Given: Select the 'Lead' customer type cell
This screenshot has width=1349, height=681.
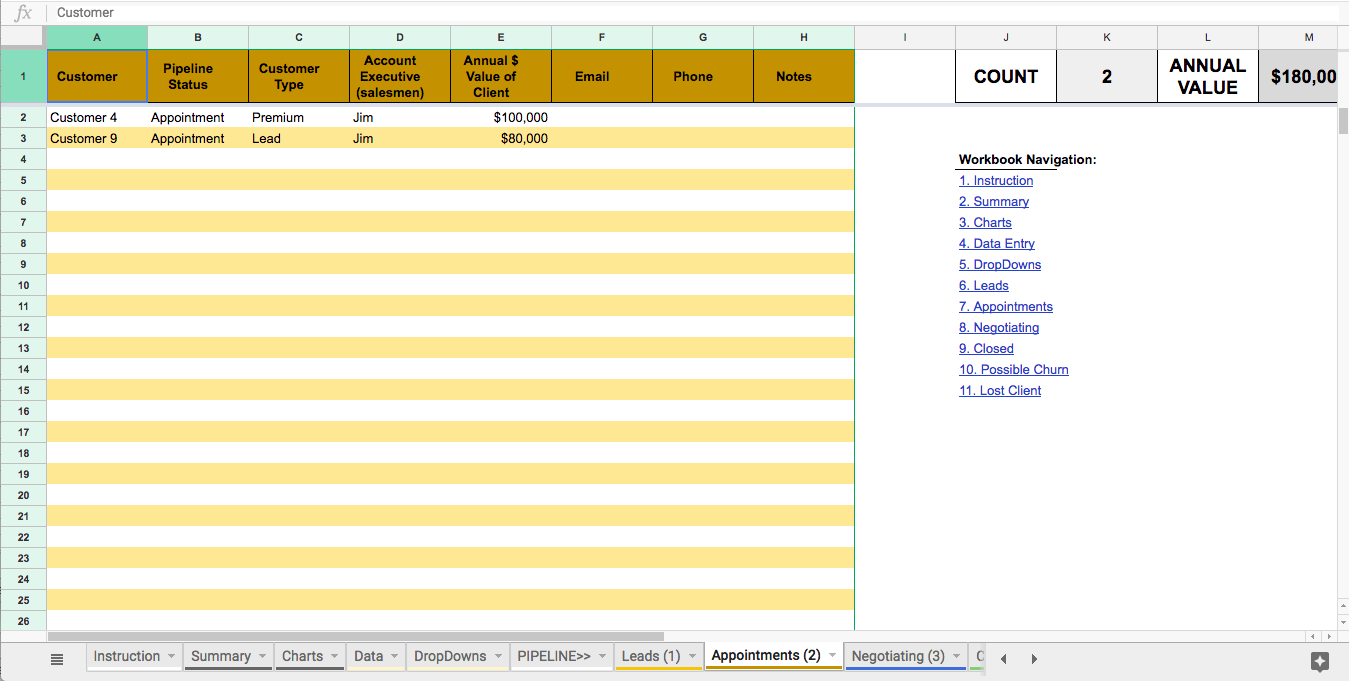Looking at the screenshot, I should tap(299, 138).
